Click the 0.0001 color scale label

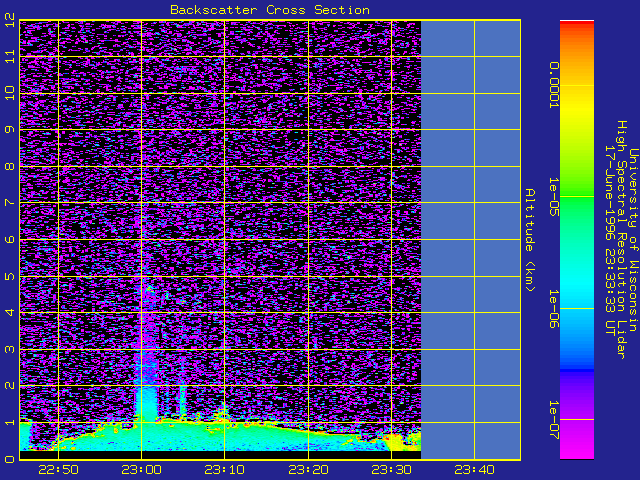click(553, 85)
